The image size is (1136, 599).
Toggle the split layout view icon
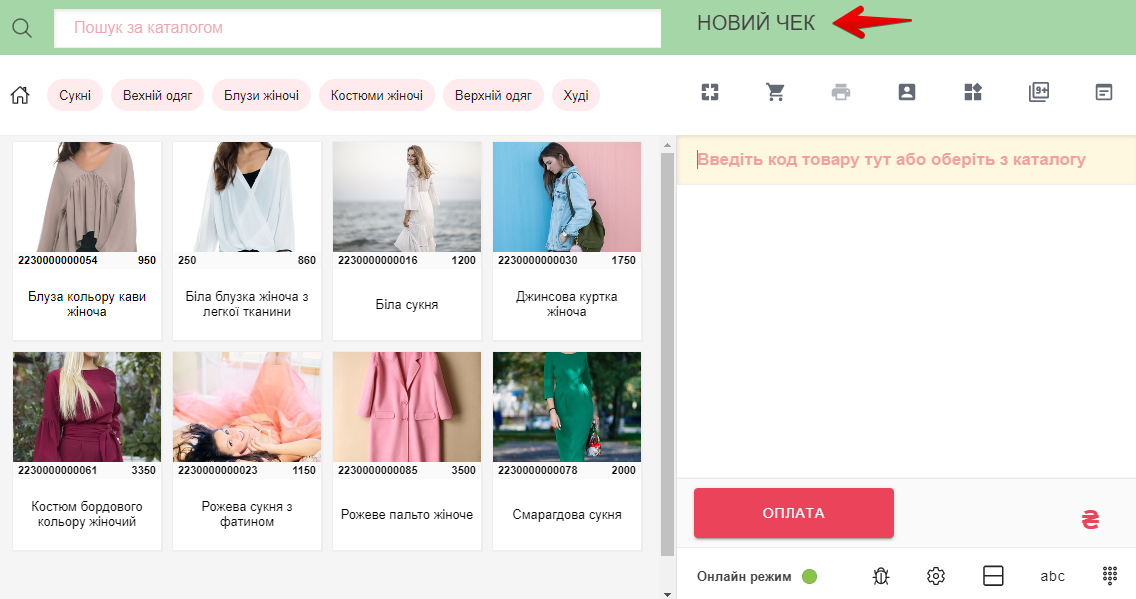coord(993,575)
